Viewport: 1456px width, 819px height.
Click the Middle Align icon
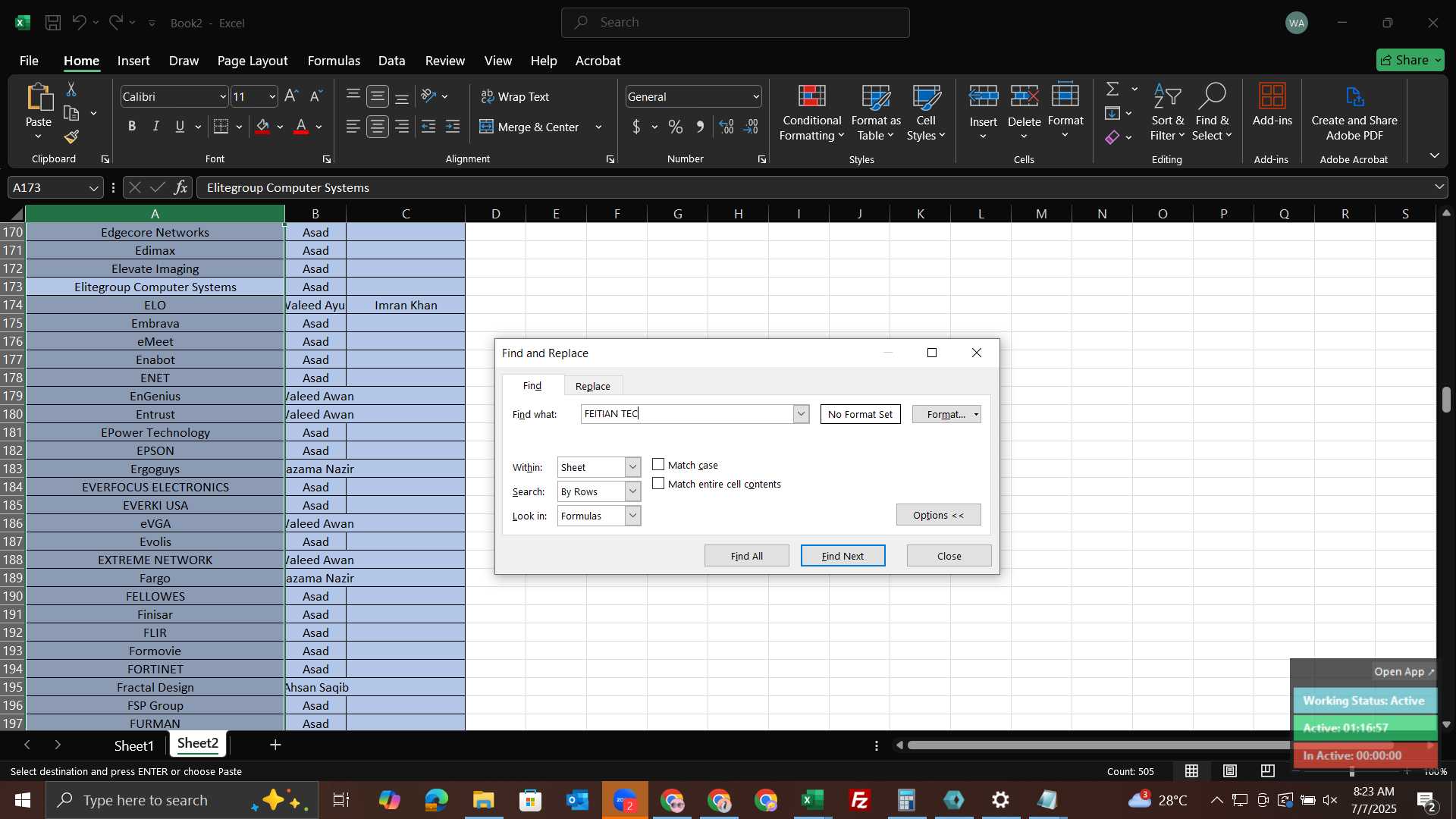378,96
